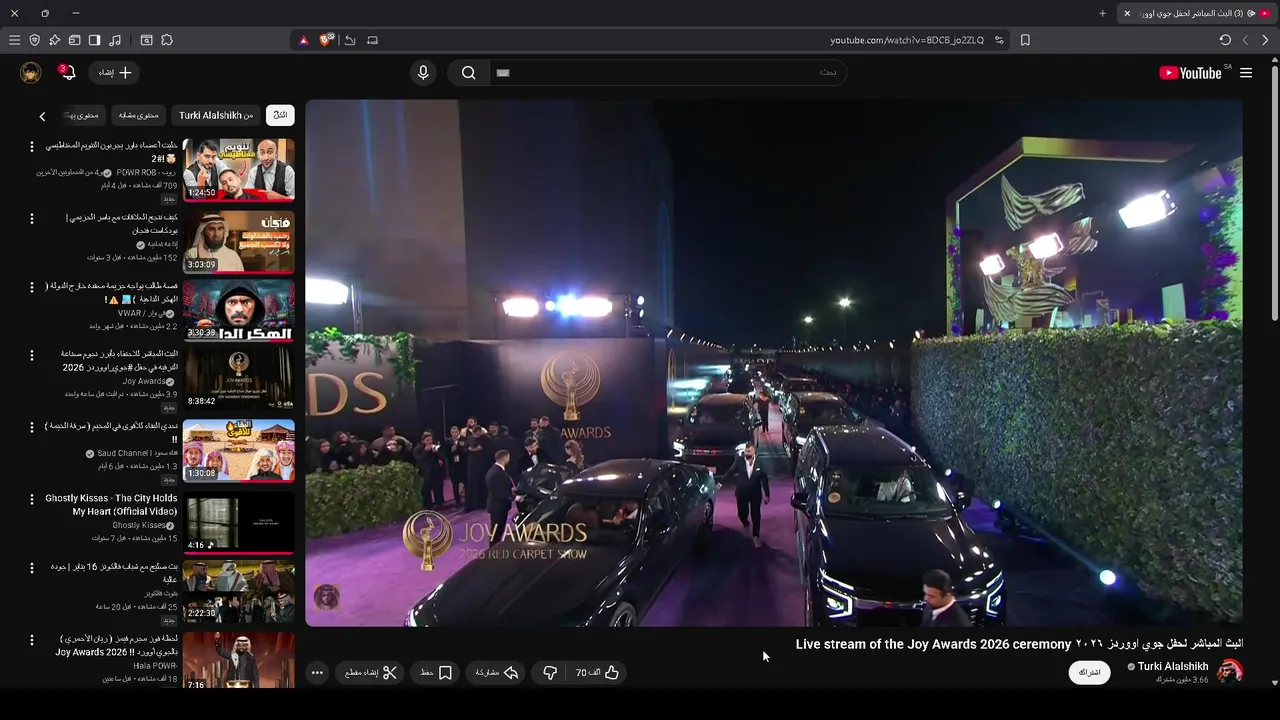Open the media music-note control icon
Screen dimensions: 1280x720
115,40
